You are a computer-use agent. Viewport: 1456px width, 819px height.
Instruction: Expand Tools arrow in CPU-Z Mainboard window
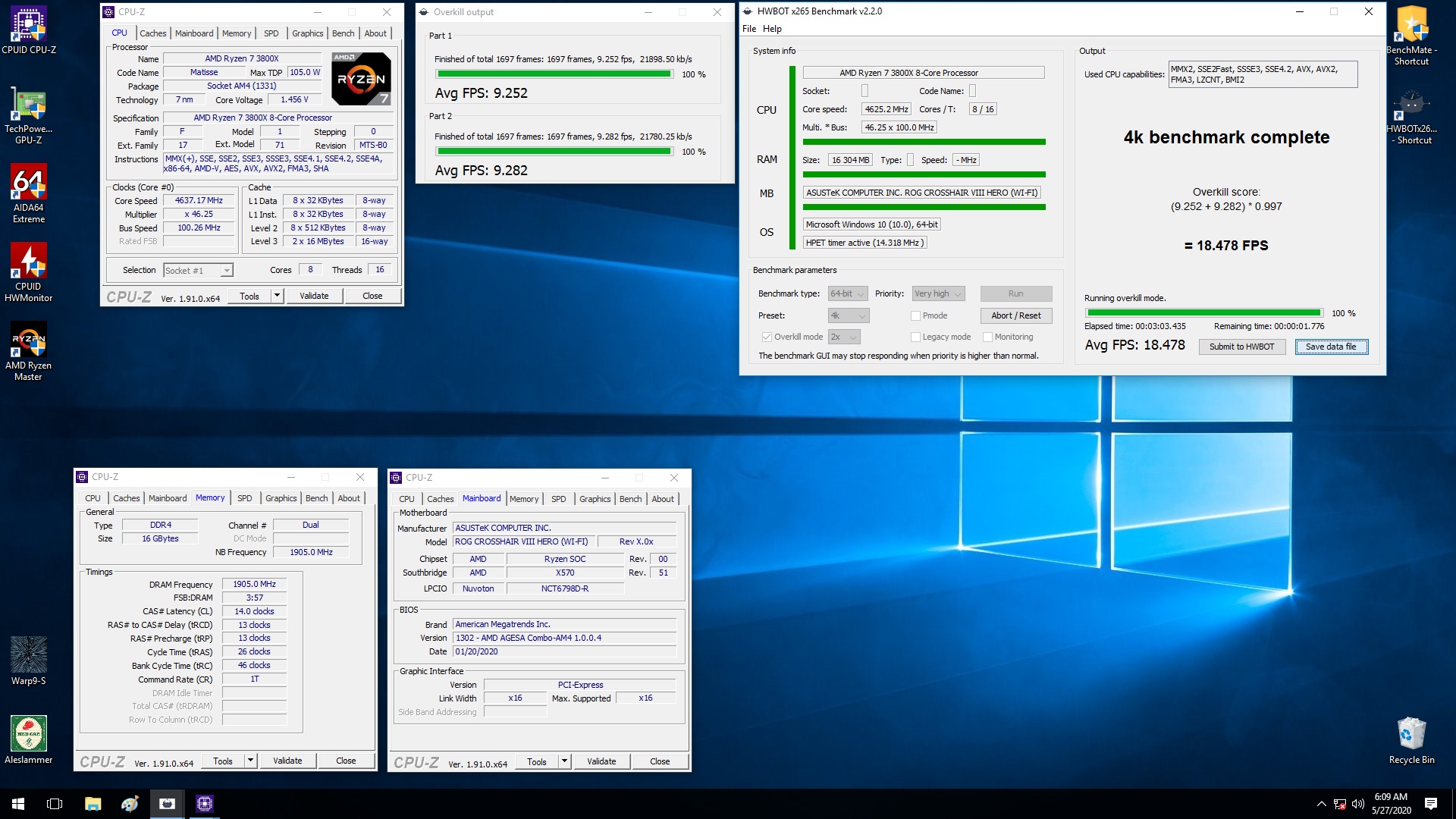click(564, 761)
